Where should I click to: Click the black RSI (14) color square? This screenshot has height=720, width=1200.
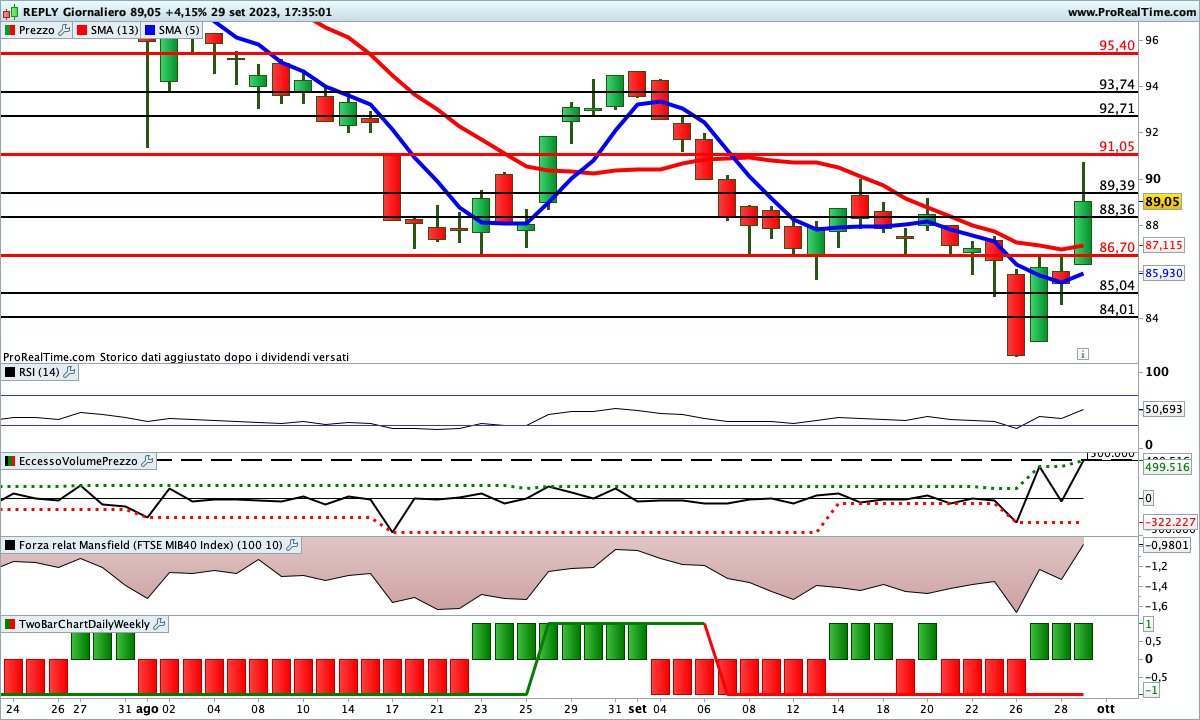10,372
